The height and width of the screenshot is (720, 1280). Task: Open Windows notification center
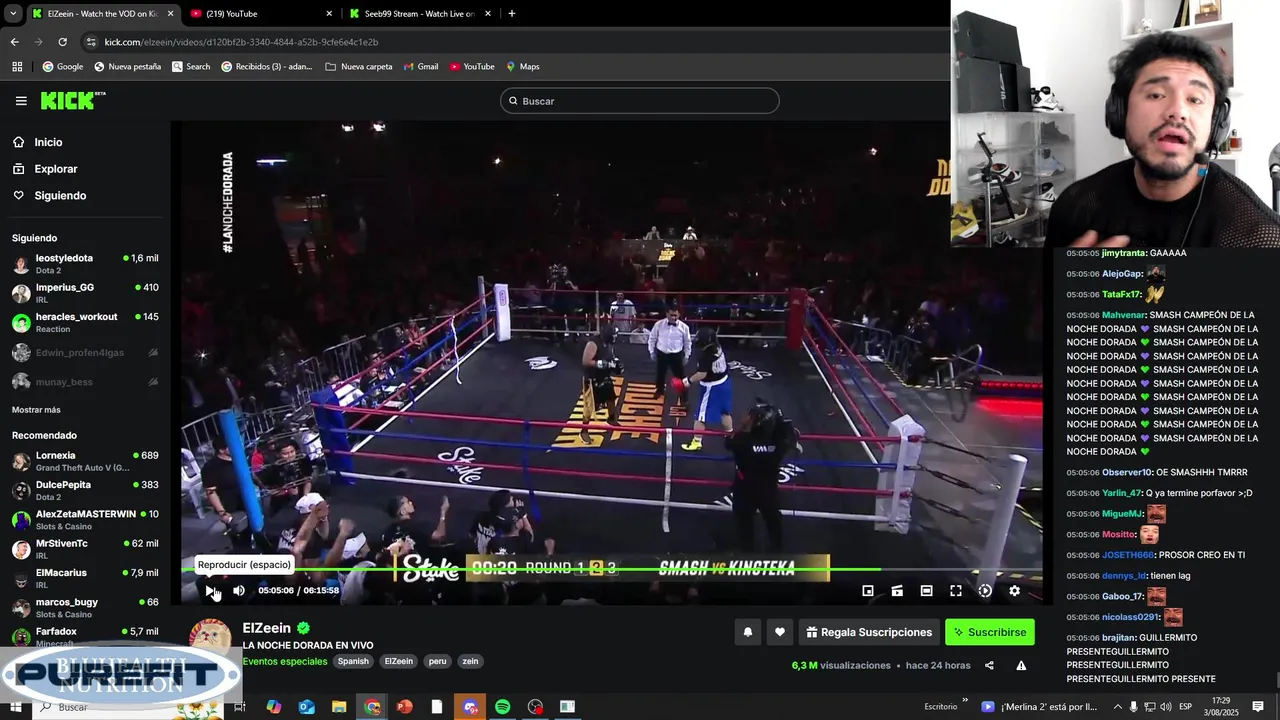(1258, 707)
